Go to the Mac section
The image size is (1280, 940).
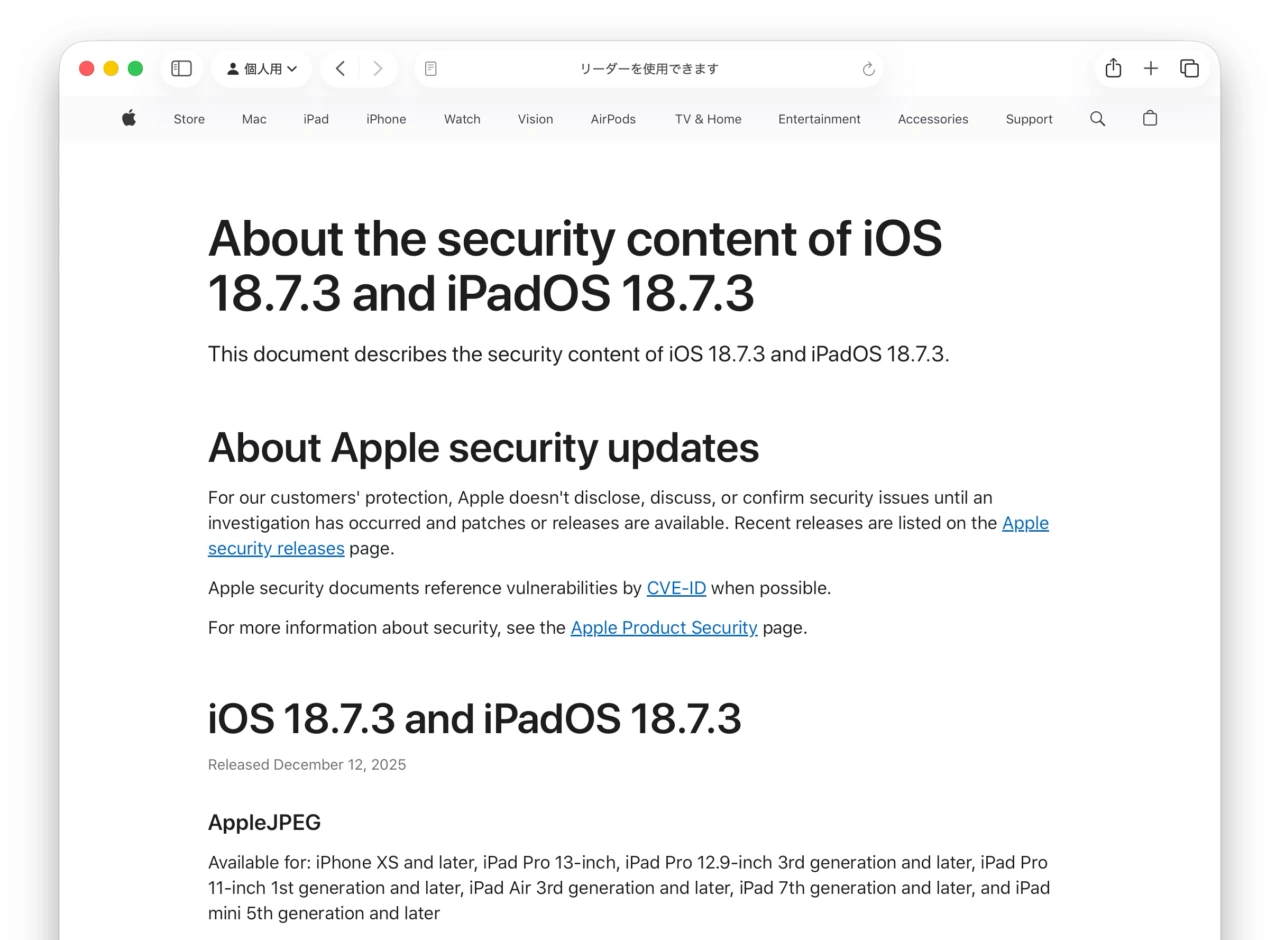click(253, 119)
